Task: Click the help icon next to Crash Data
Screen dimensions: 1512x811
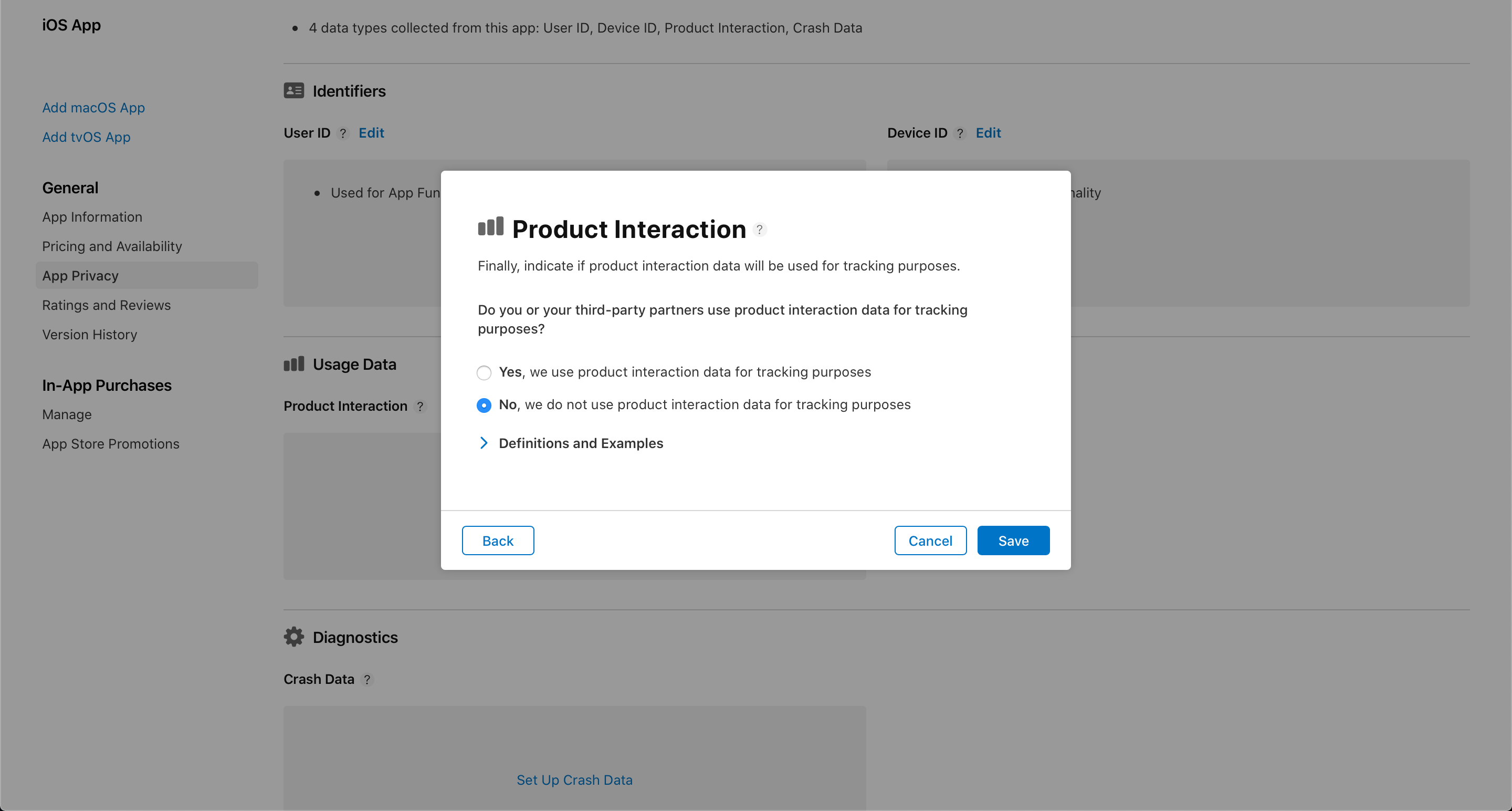Action: pos(367,680)
